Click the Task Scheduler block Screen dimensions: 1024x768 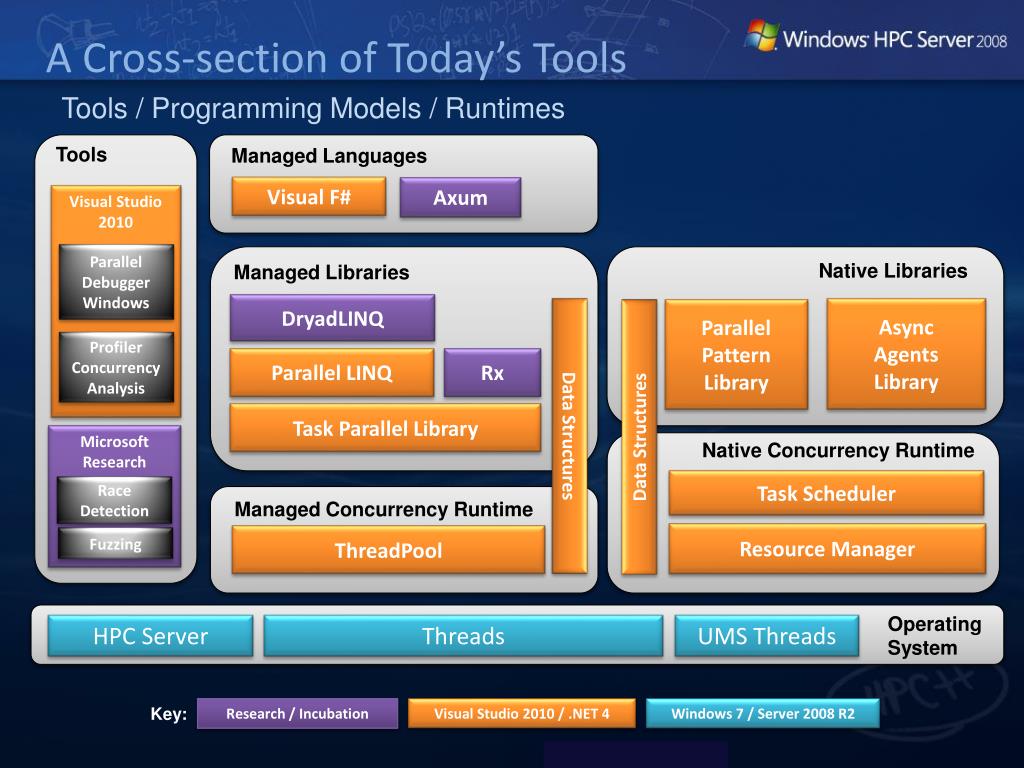pos(826,494)
